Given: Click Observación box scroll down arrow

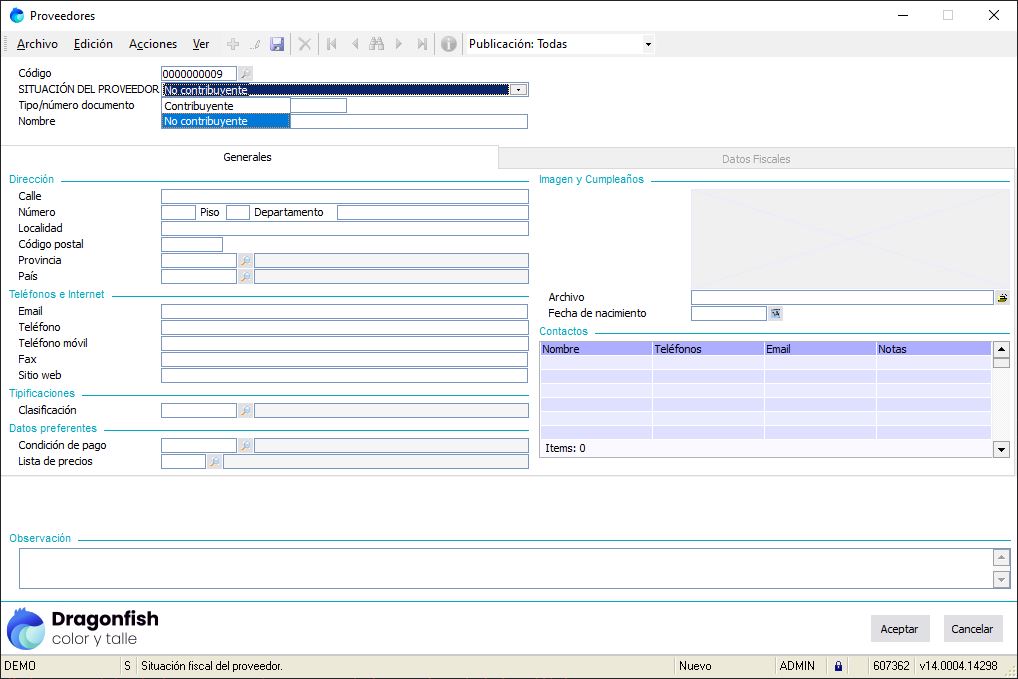Looking at the screenshot, I should [1002, 580].
